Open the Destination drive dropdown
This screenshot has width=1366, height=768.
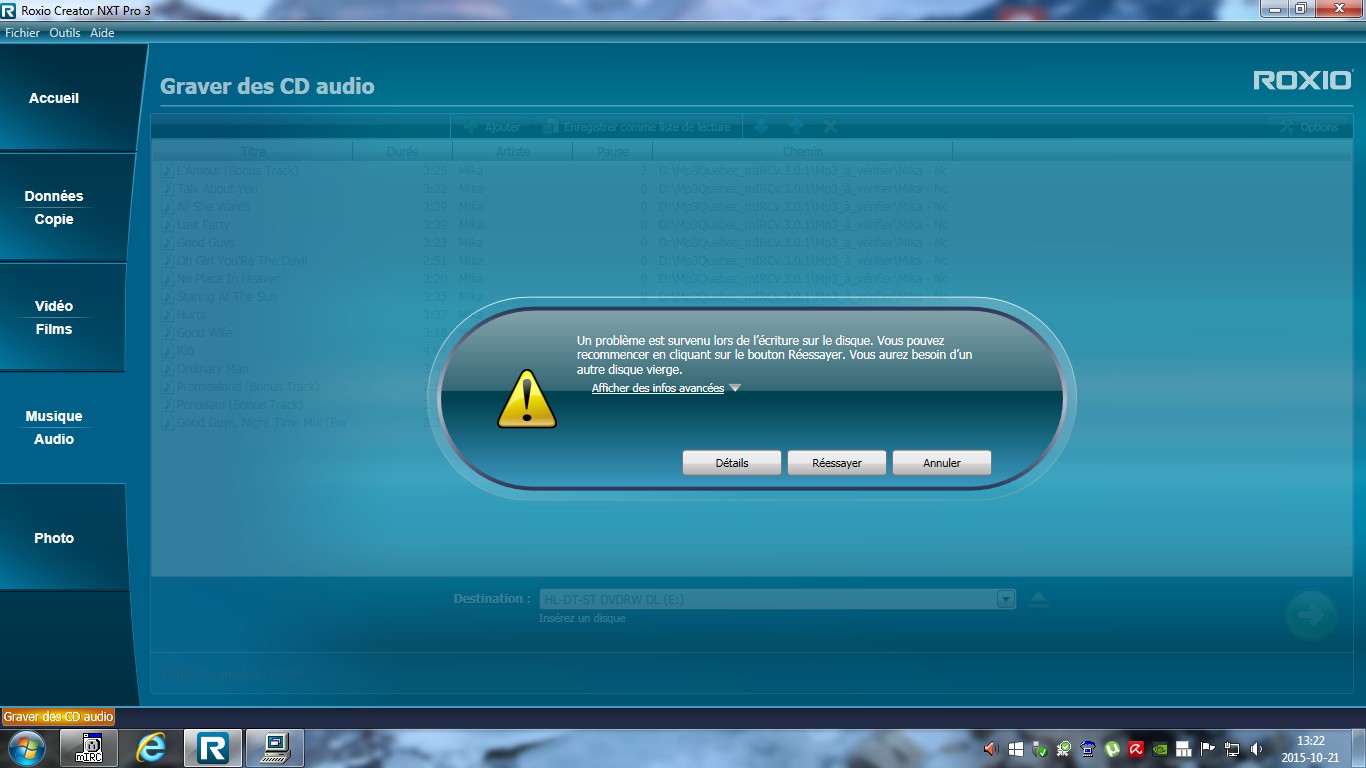[1005, 599]
